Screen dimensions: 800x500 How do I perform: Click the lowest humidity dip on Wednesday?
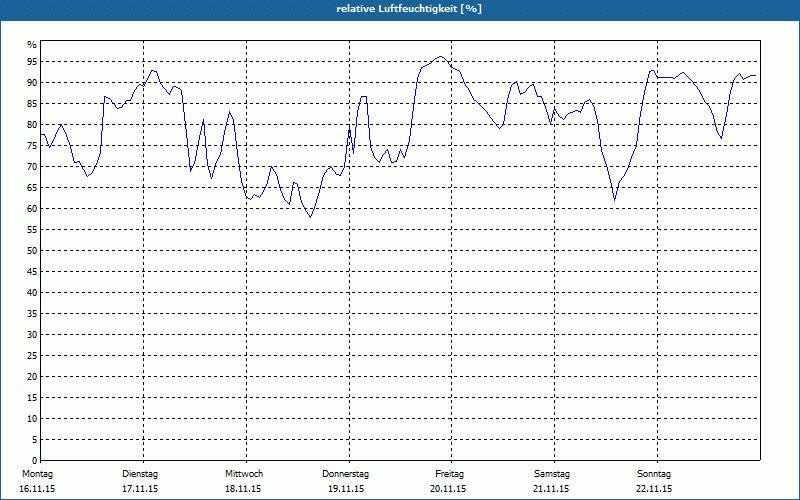click(x=310, y=217)
